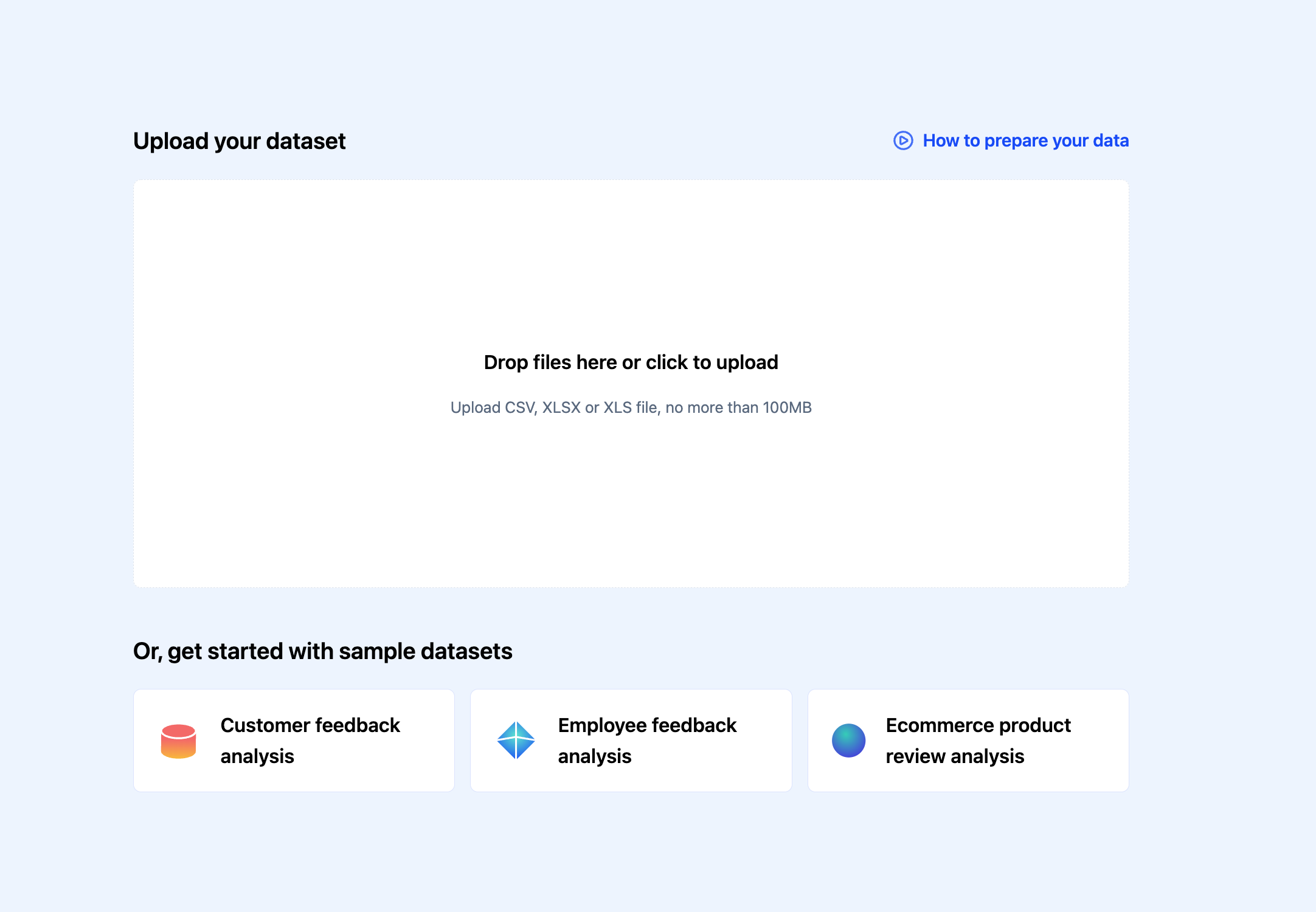Click the Upload your dataset heading
Image resolution: width=1316 pixels, height=912 pixels.
coord(239,141)
